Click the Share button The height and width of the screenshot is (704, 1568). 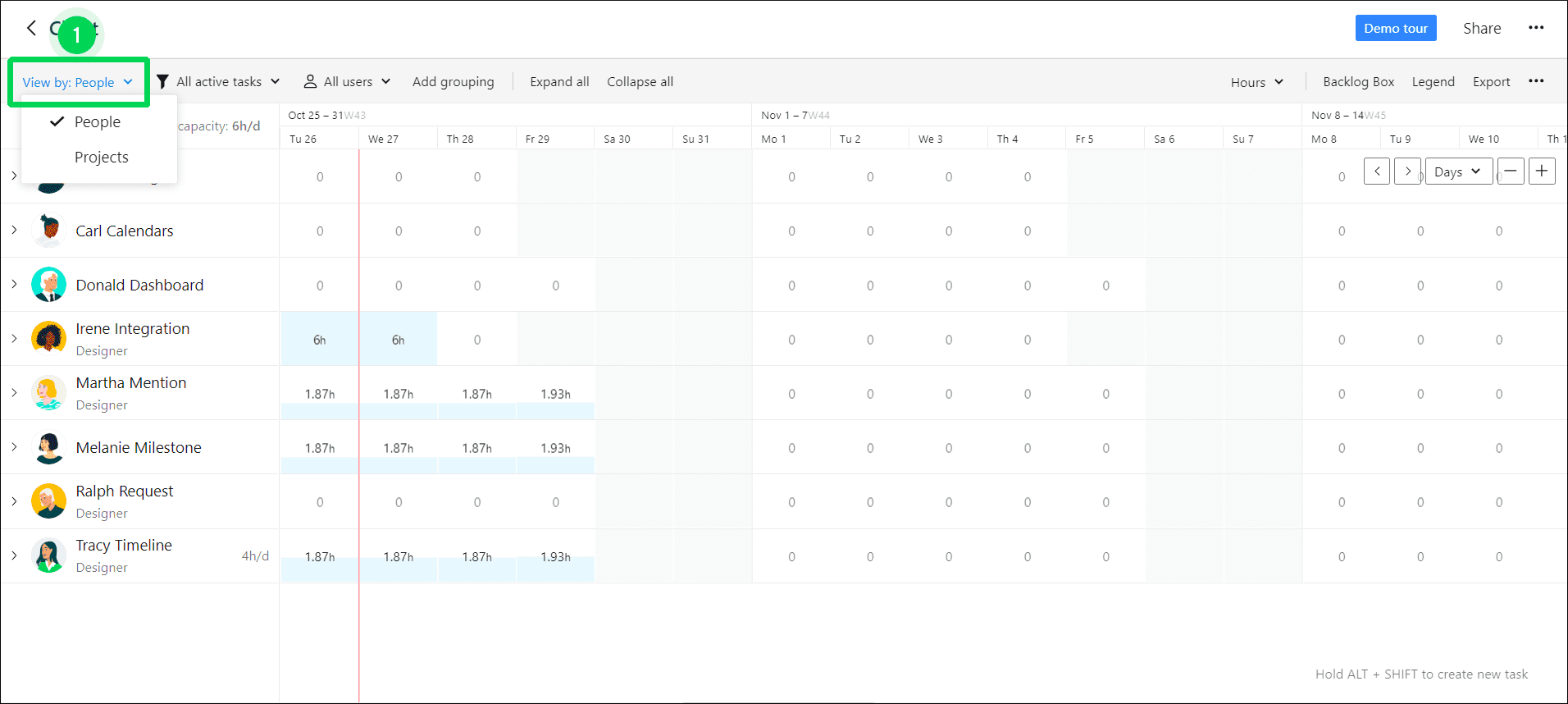(x=1482, y=28)
